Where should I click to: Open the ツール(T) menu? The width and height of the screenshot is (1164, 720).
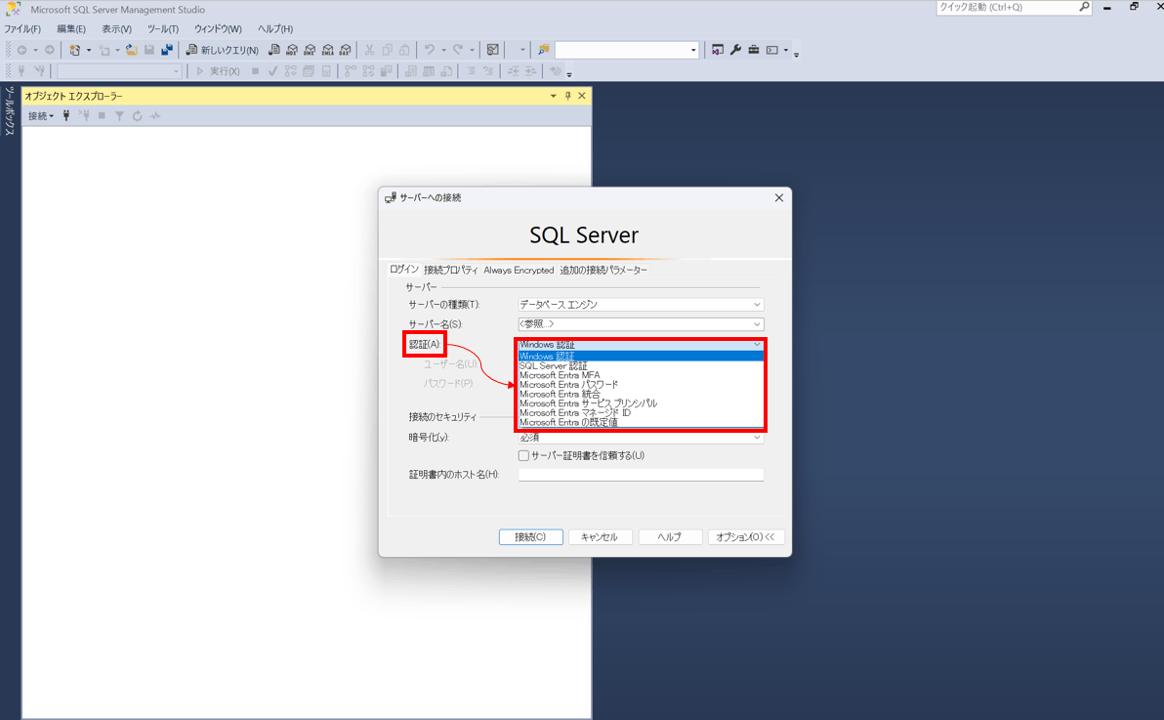pos(163,29)
